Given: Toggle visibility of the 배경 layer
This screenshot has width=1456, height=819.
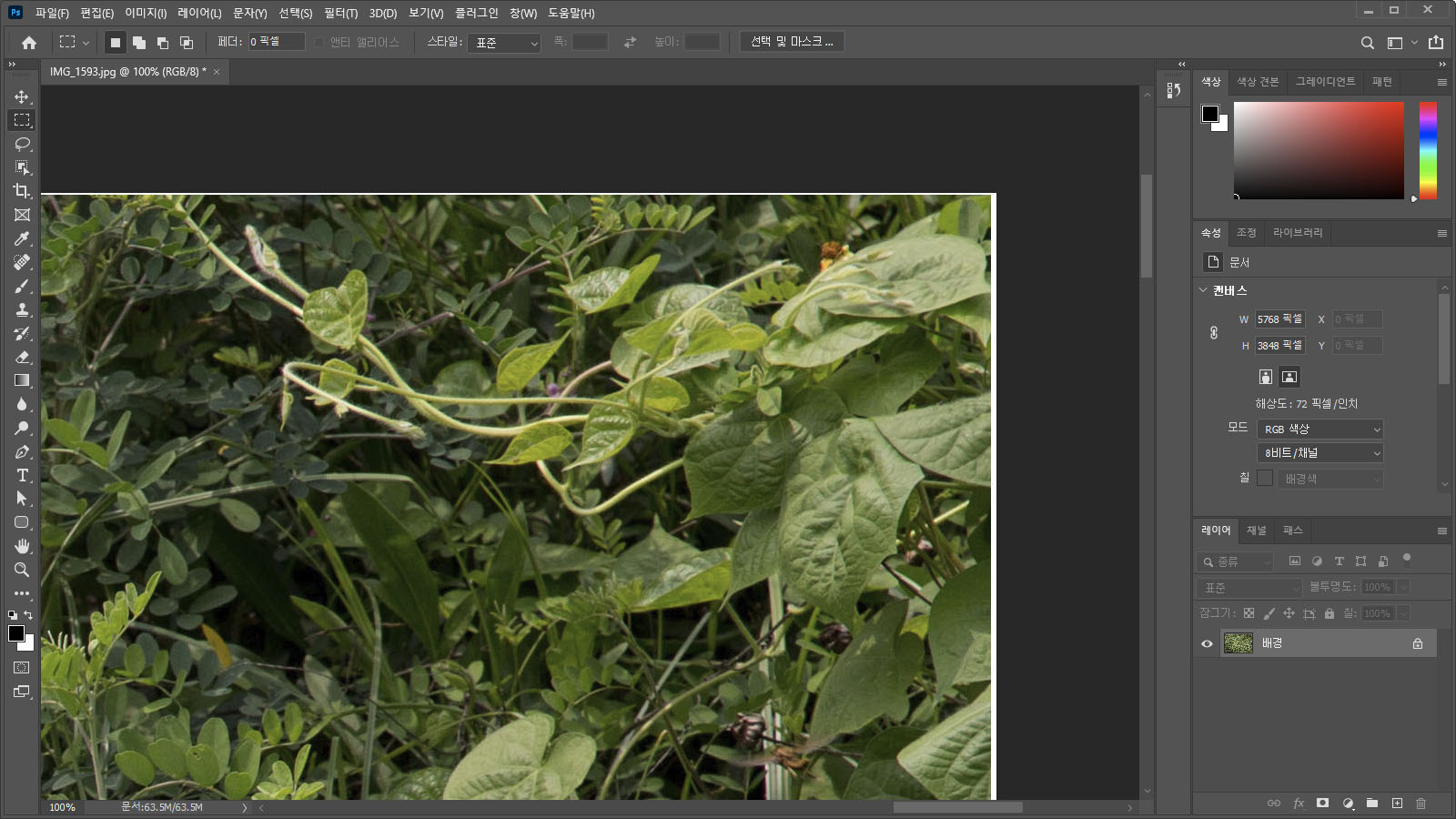Looking at the screenshot, I should (1208, 643).
